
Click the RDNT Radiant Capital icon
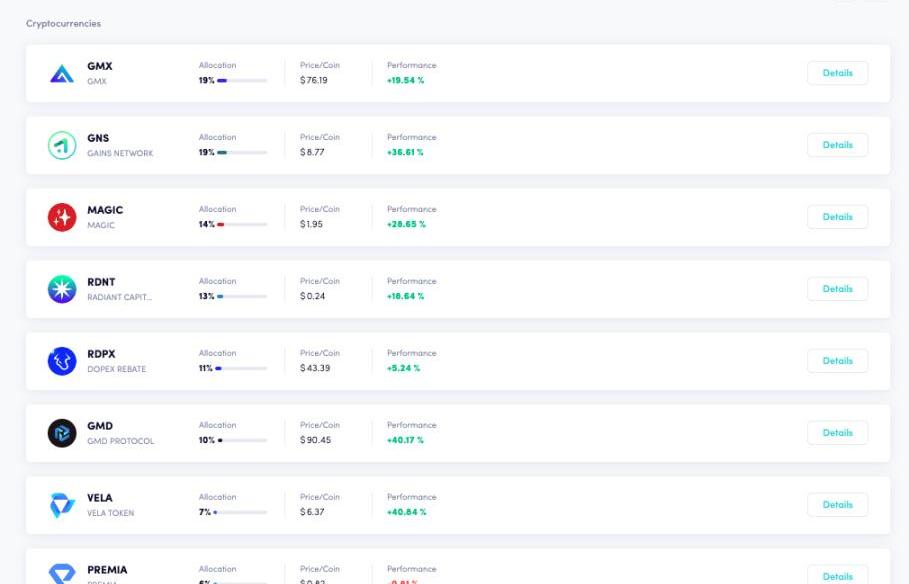click(x=62, y=289)
